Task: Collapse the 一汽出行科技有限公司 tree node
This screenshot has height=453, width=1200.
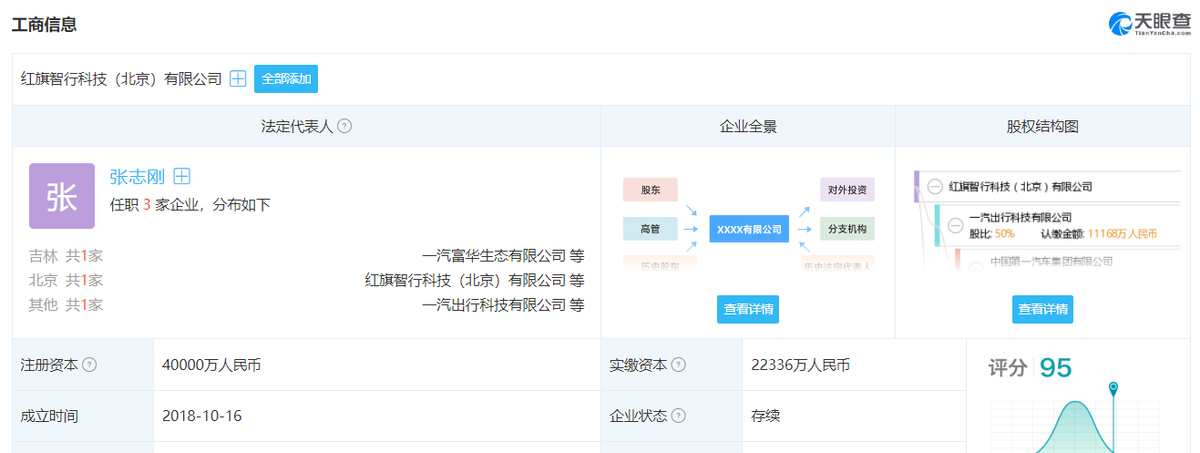Action: [x=955, y=224]
